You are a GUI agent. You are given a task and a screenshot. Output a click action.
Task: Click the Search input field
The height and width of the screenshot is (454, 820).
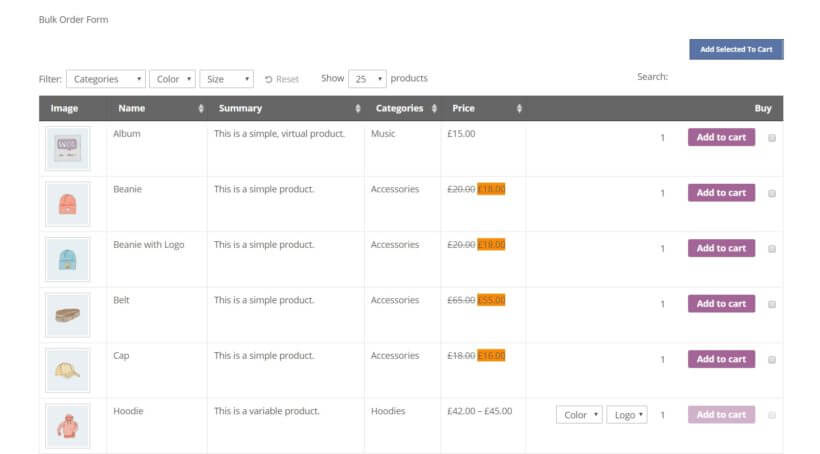pyautogui.click(x=727, y=77)
